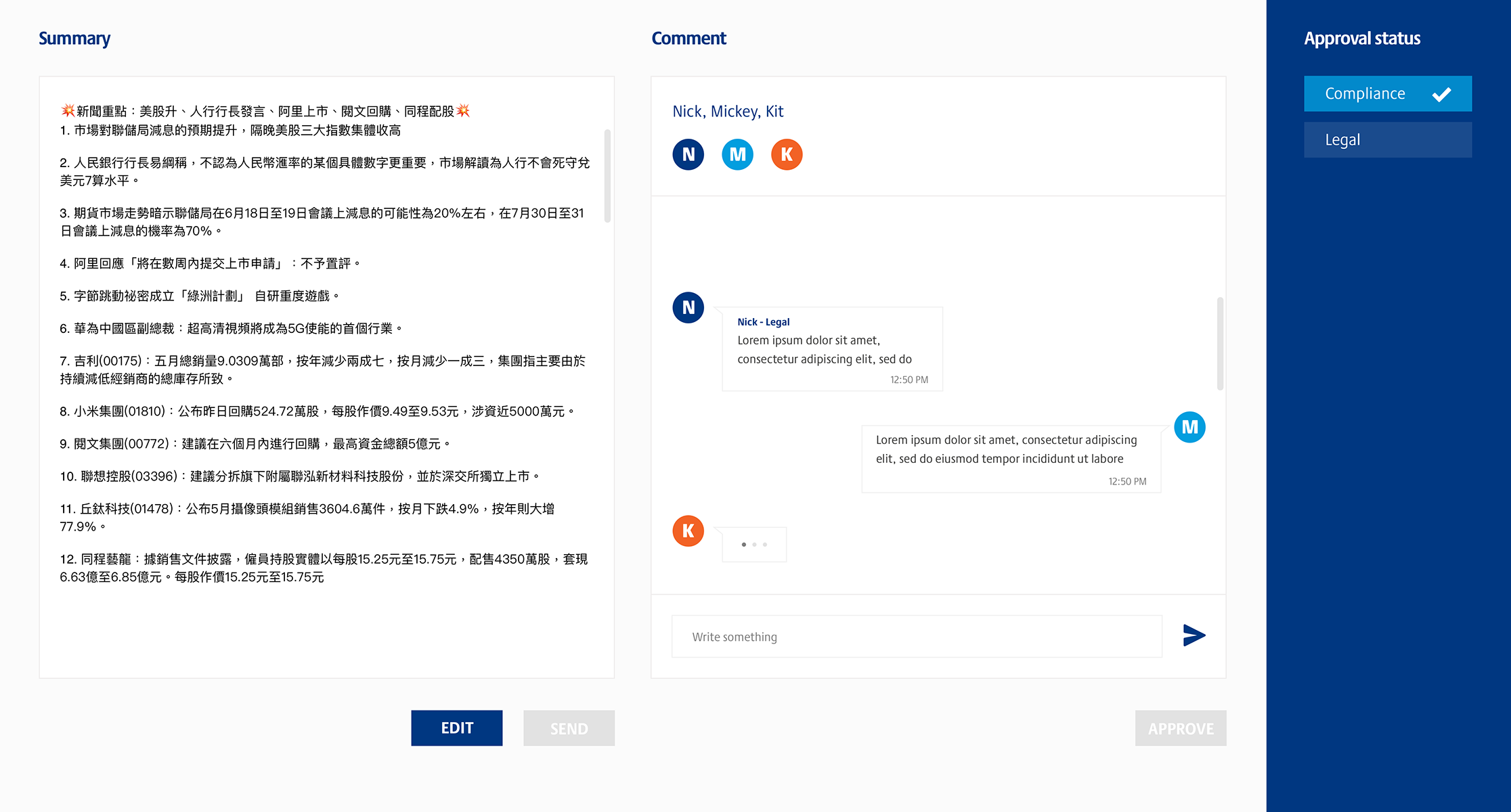Click the Nick - Legal message bubble
The width and height of the screenshot is (1511, 812).
(x=832, y=349)
